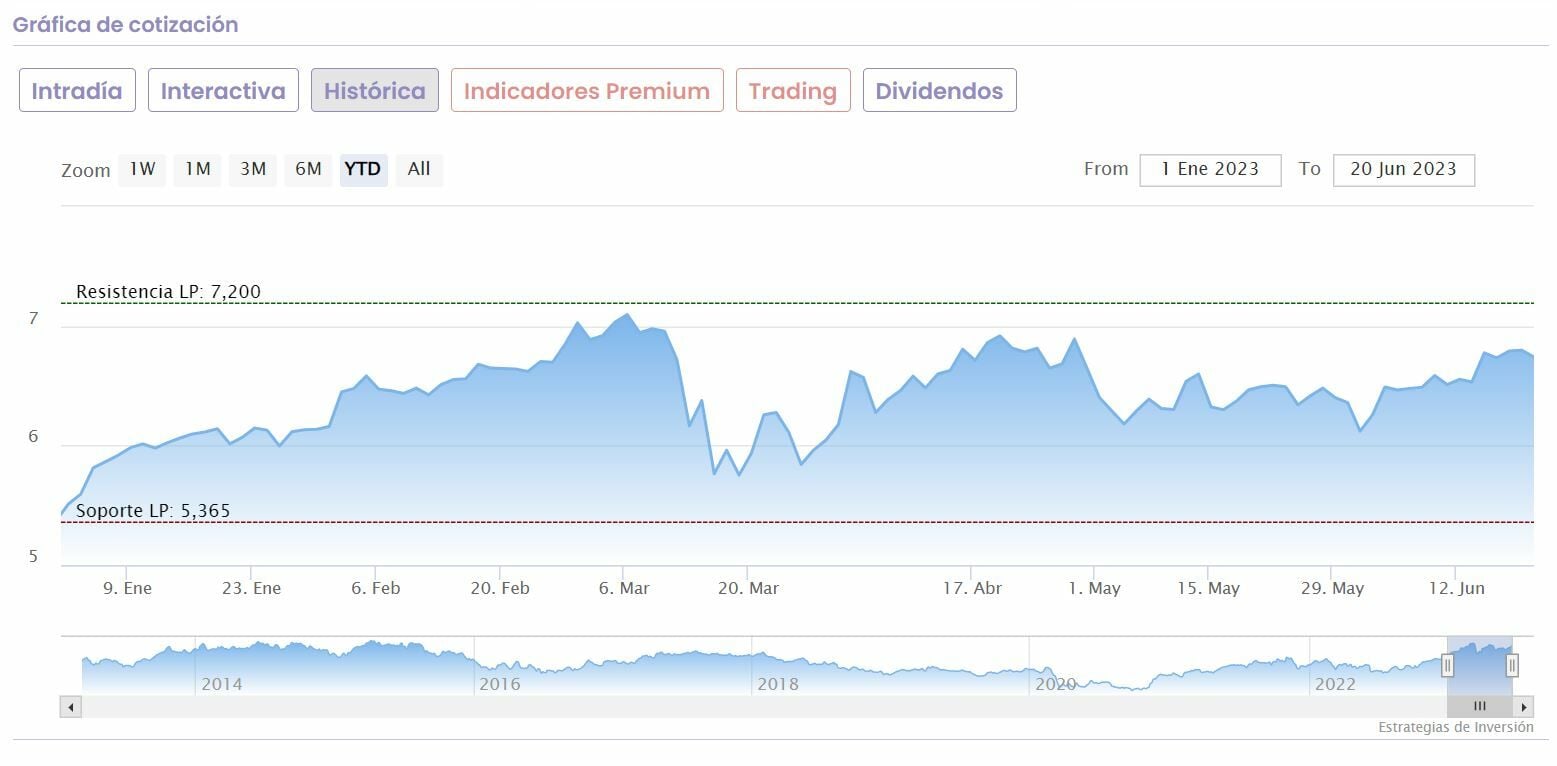
Task: Open the Intradía chart tab
Action: pos(77,91)
